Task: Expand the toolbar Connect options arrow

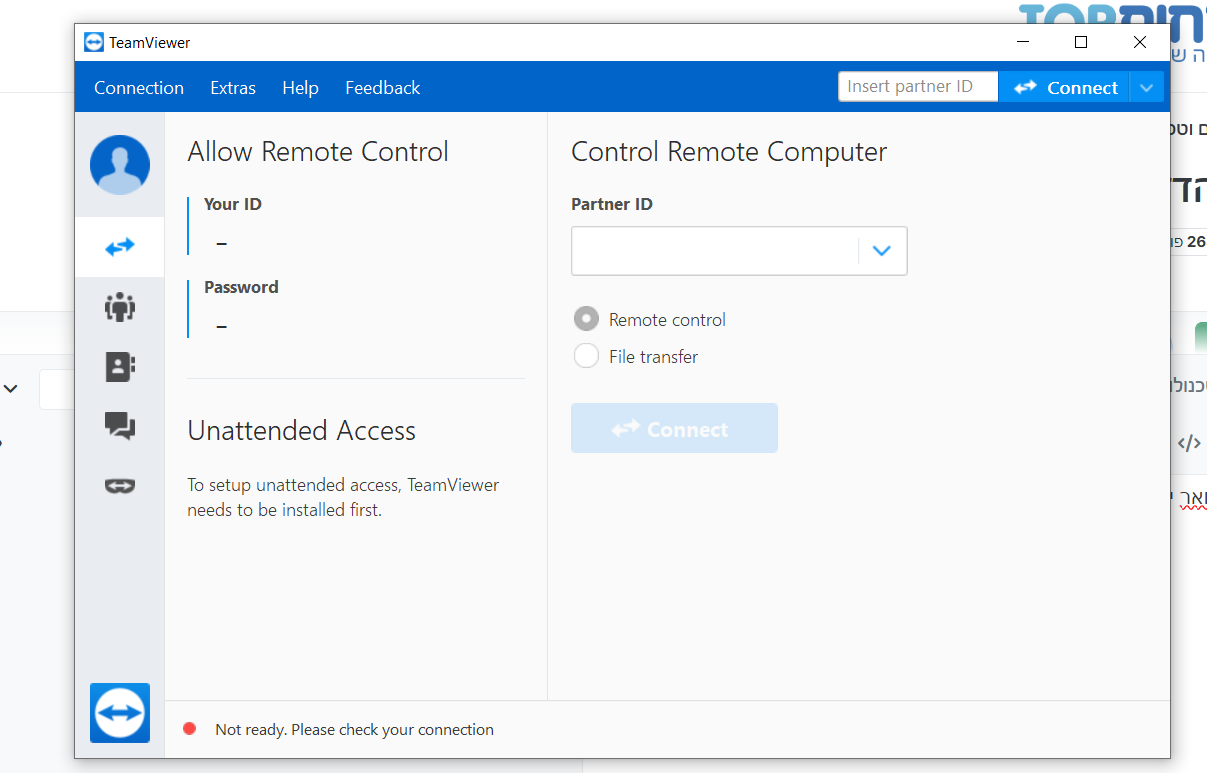Action: 1147,88
